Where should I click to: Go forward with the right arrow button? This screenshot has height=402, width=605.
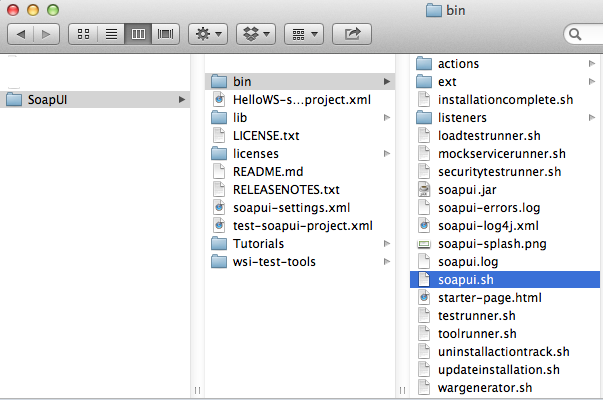pos(46,34)
